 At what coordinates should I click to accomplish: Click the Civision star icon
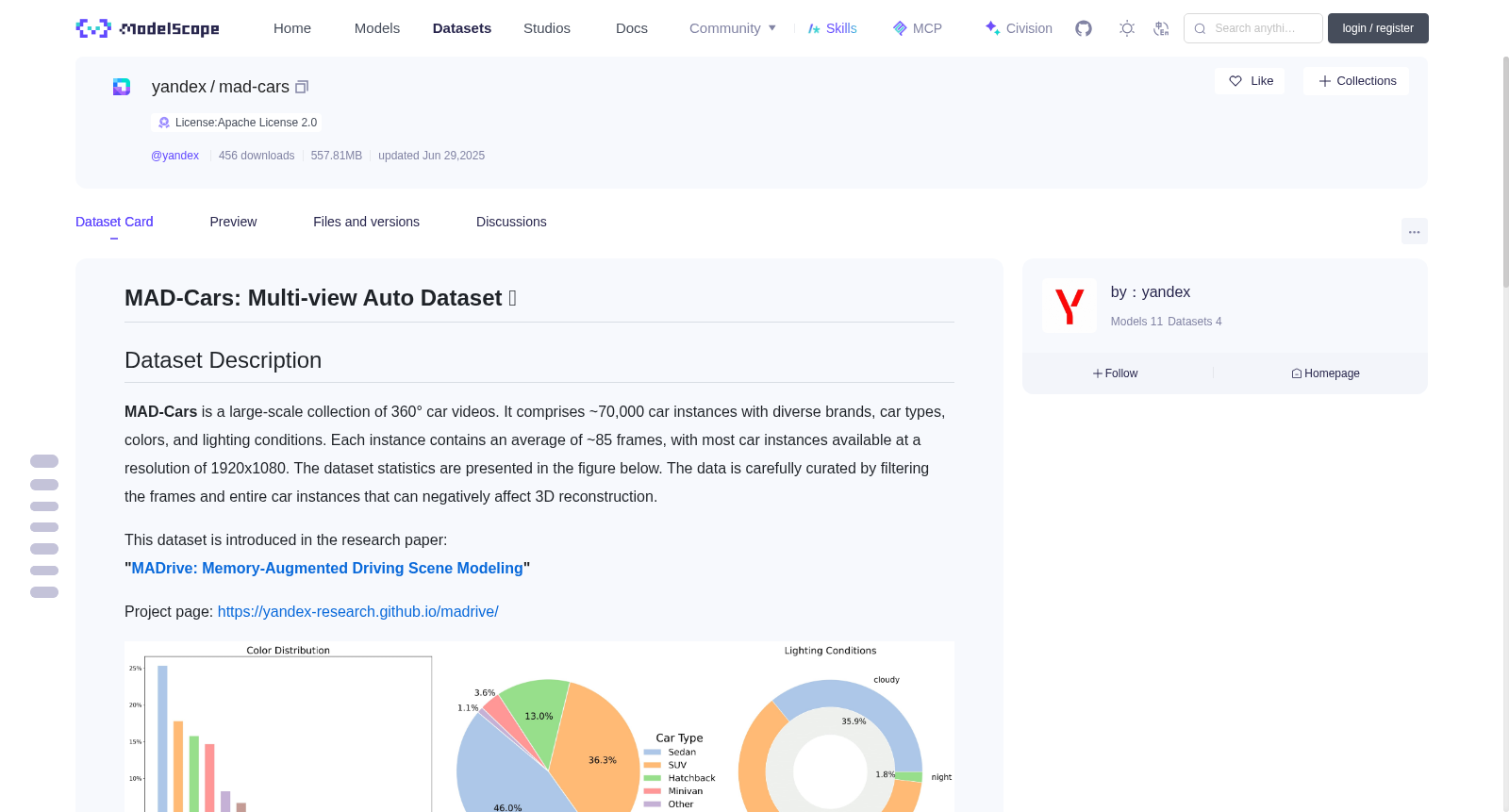(x=992, y=28)
